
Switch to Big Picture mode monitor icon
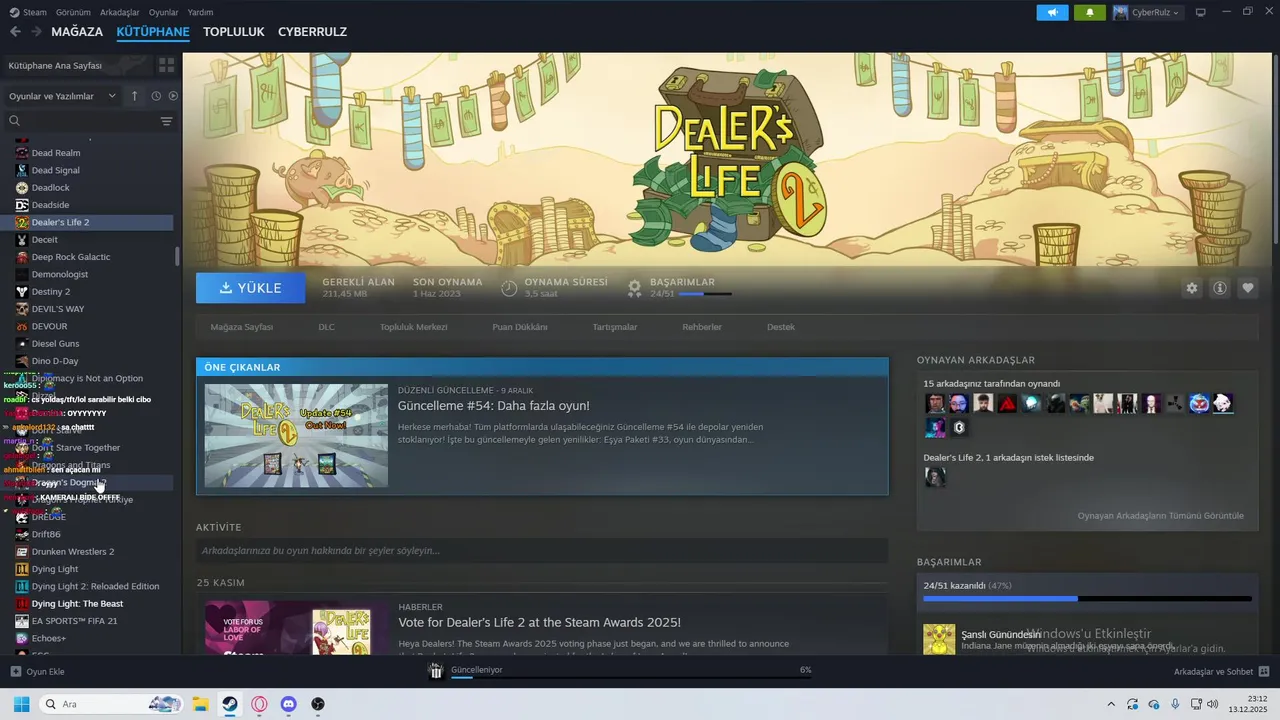pos(1200,12)
